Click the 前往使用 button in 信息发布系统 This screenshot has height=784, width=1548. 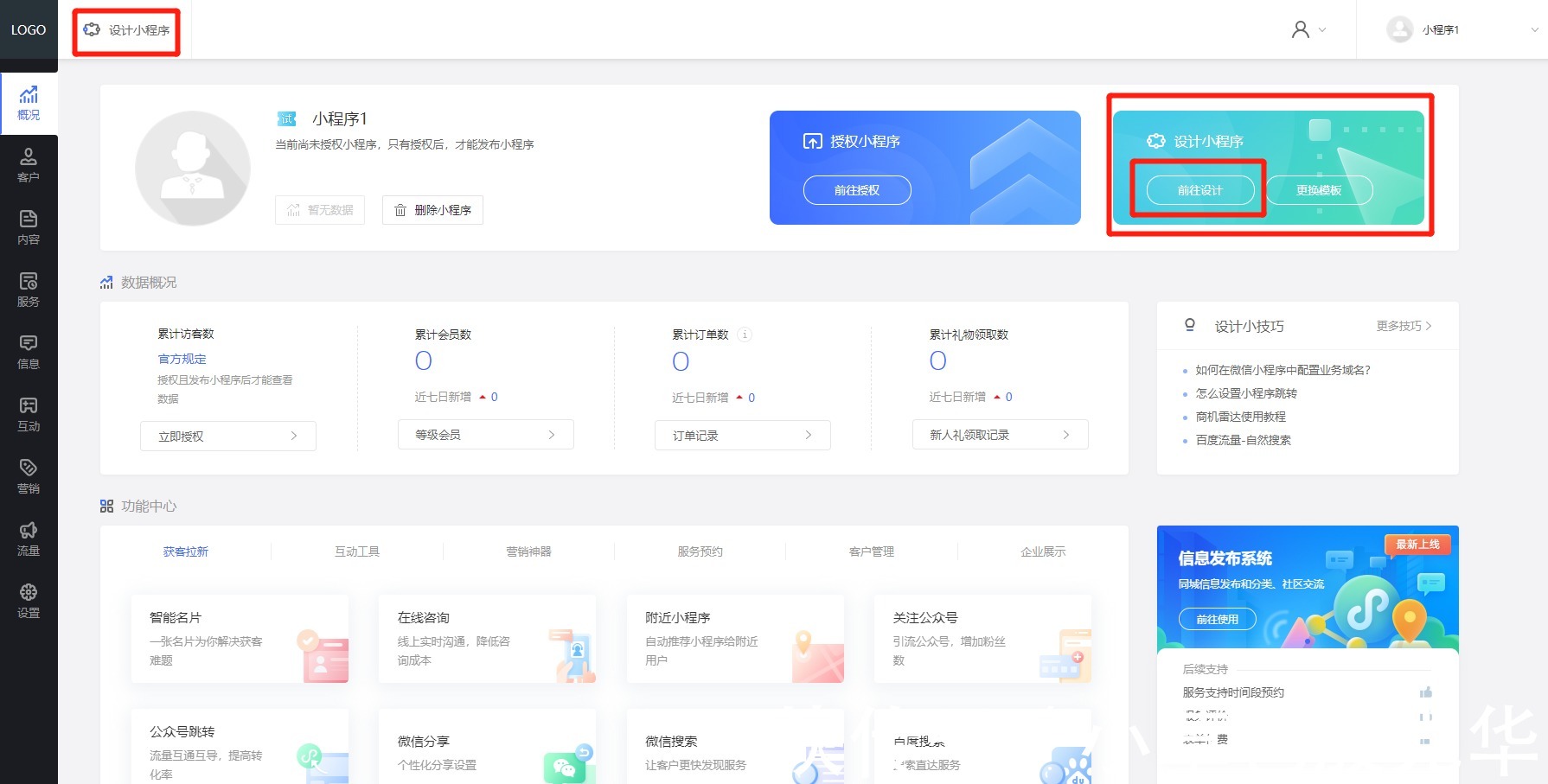tap(1217, 618)
